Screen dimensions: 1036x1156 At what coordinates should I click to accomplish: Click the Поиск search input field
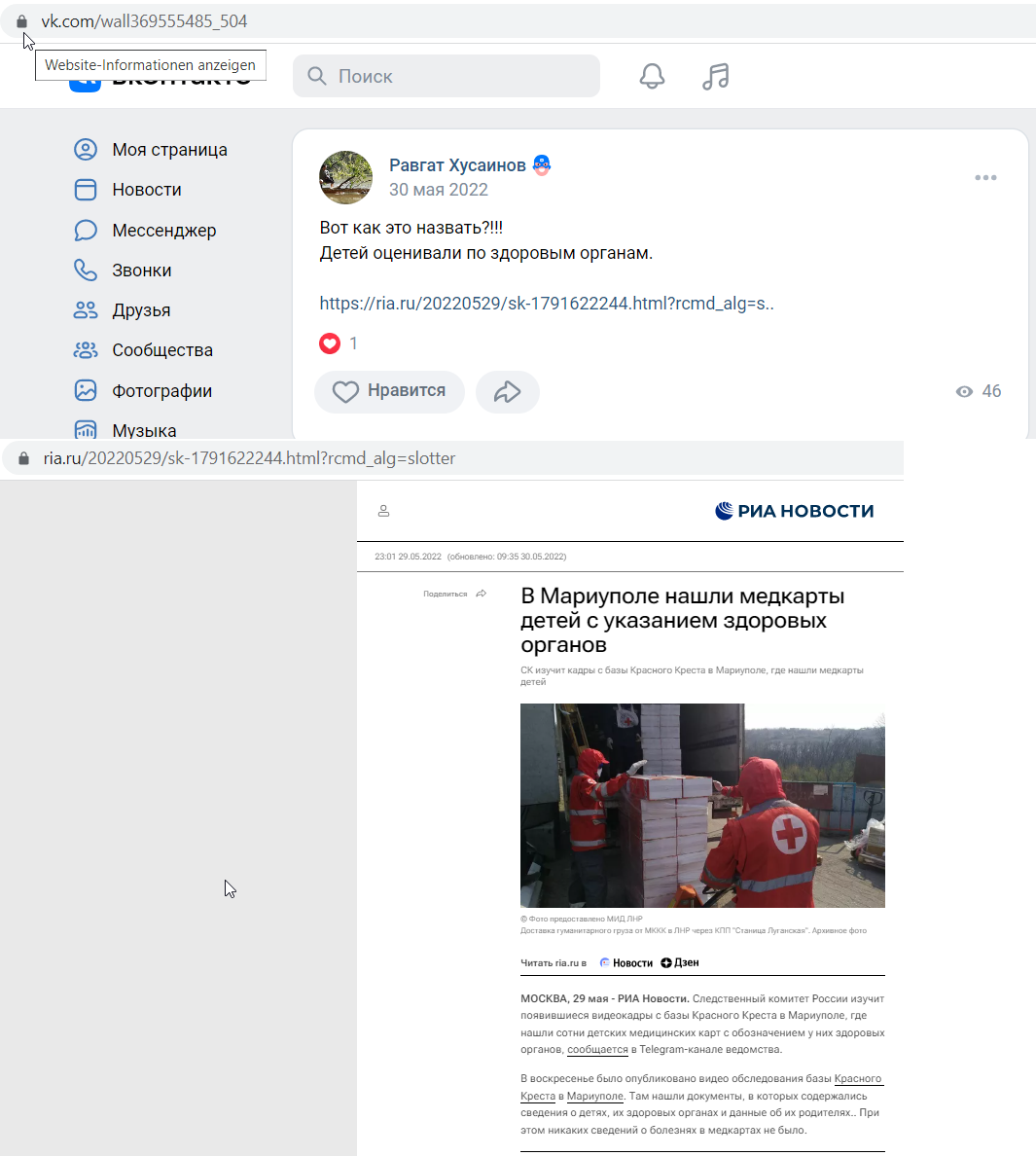[447, 76]
